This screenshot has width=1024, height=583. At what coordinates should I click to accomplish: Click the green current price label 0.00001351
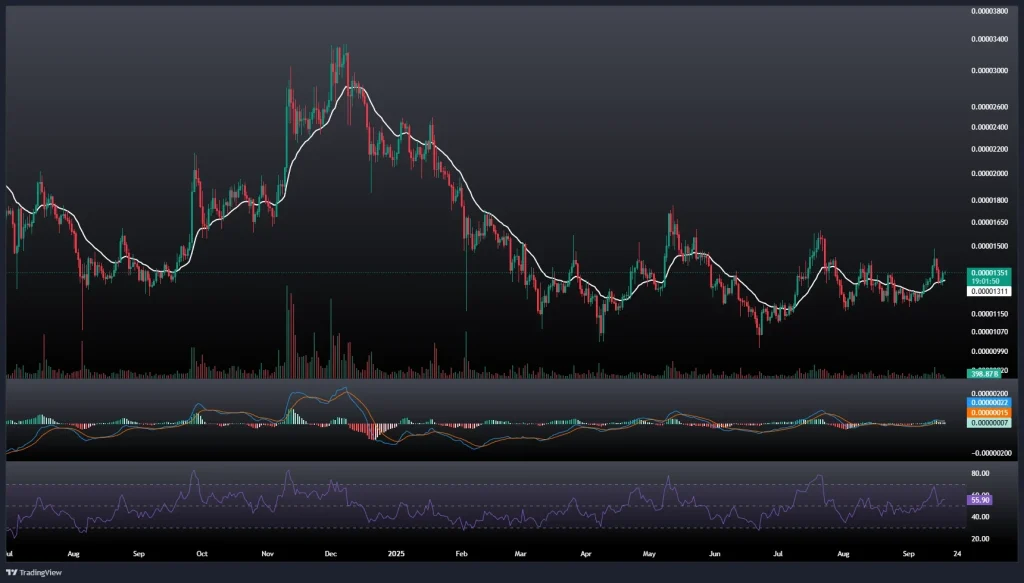pyautogui.click(x=989, y=272)
